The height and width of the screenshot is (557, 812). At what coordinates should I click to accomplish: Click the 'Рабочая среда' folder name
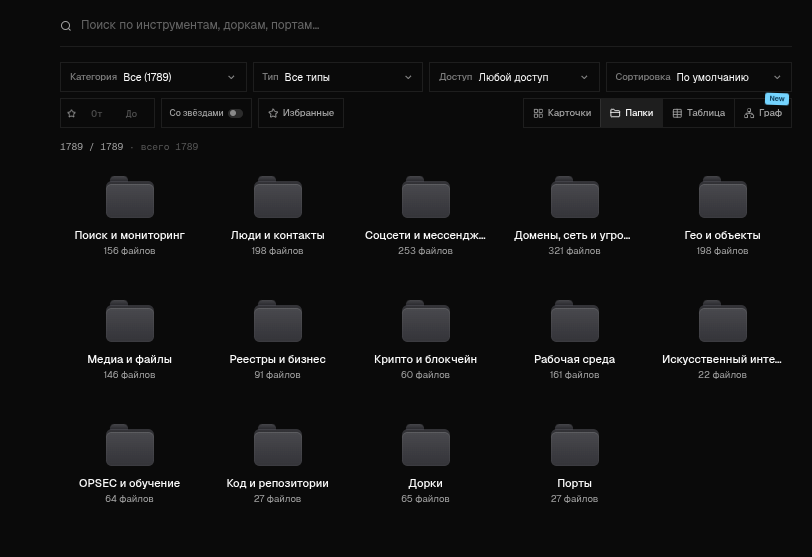574,359
